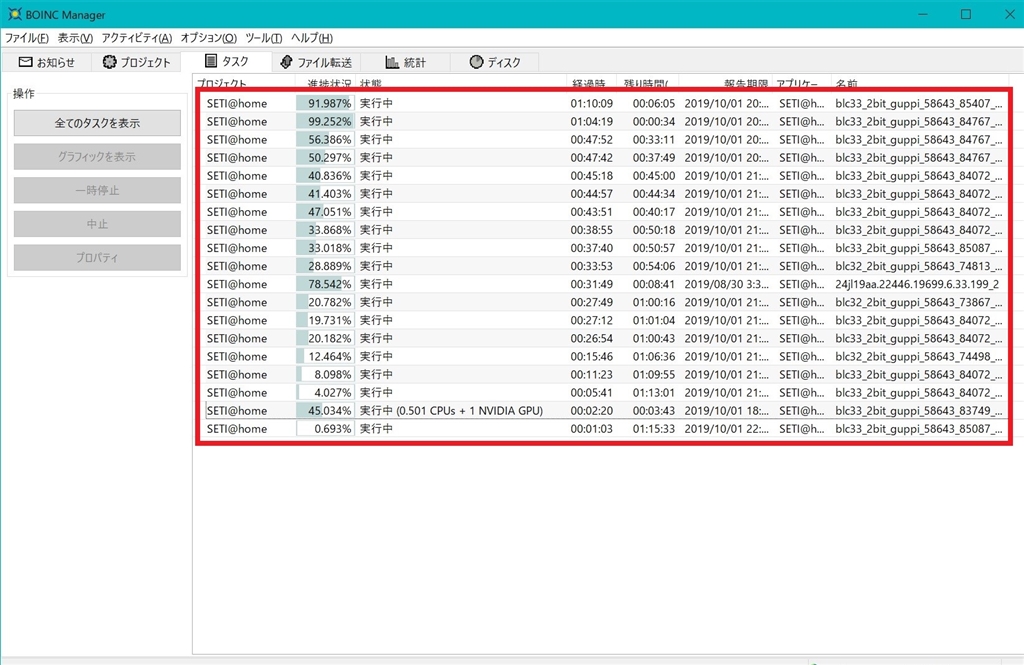Click the プロパティ button
1024x665 pixels.
[x=97, y=257]
